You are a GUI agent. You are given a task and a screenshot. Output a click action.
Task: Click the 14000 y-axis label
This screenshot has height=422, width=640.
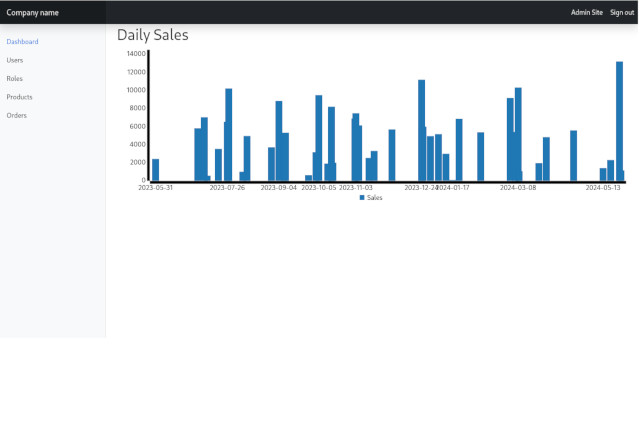136,53
